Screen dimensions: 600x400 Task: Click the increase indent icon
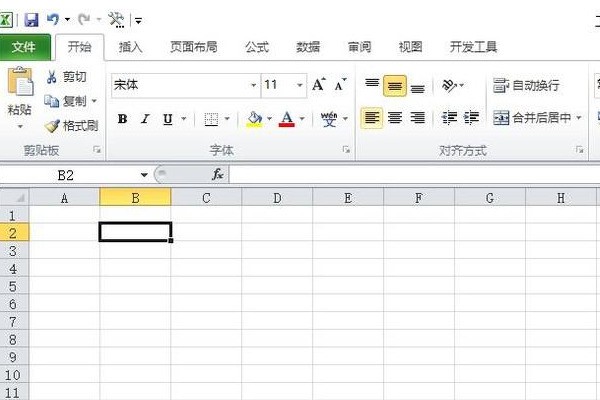(471, 118)
